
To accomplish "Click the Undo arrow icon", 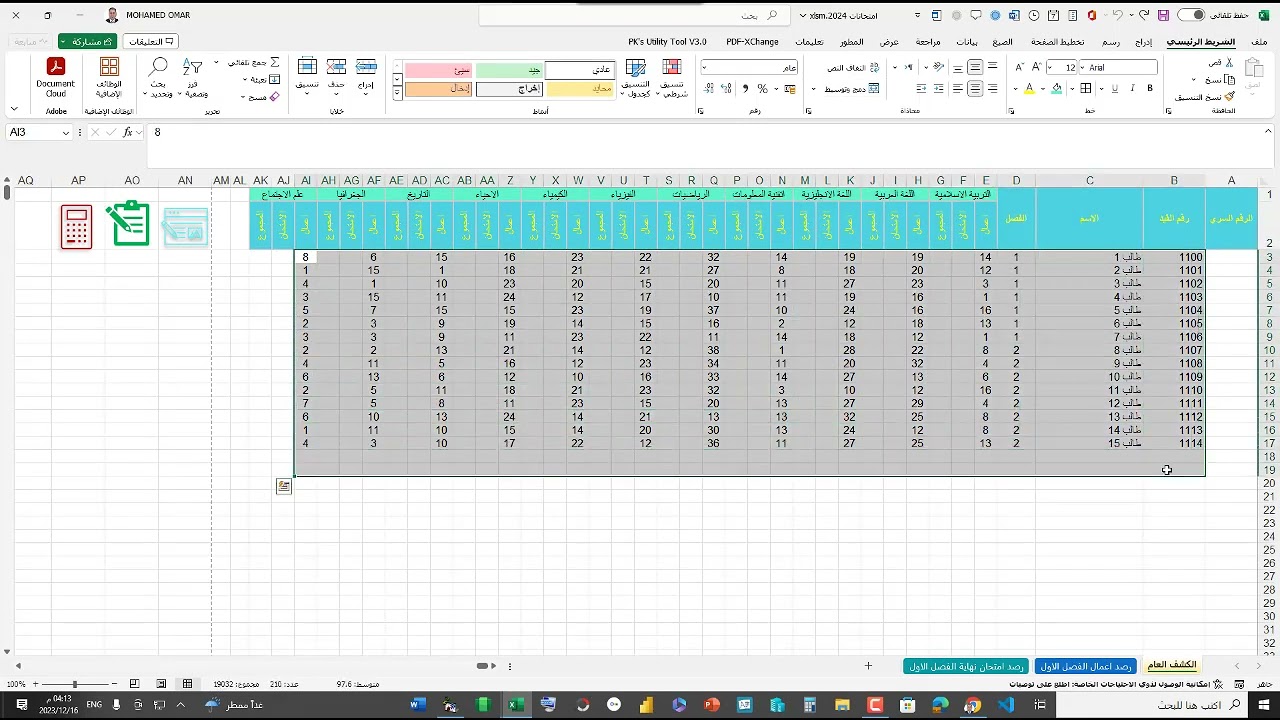I will pos(1118,16).
